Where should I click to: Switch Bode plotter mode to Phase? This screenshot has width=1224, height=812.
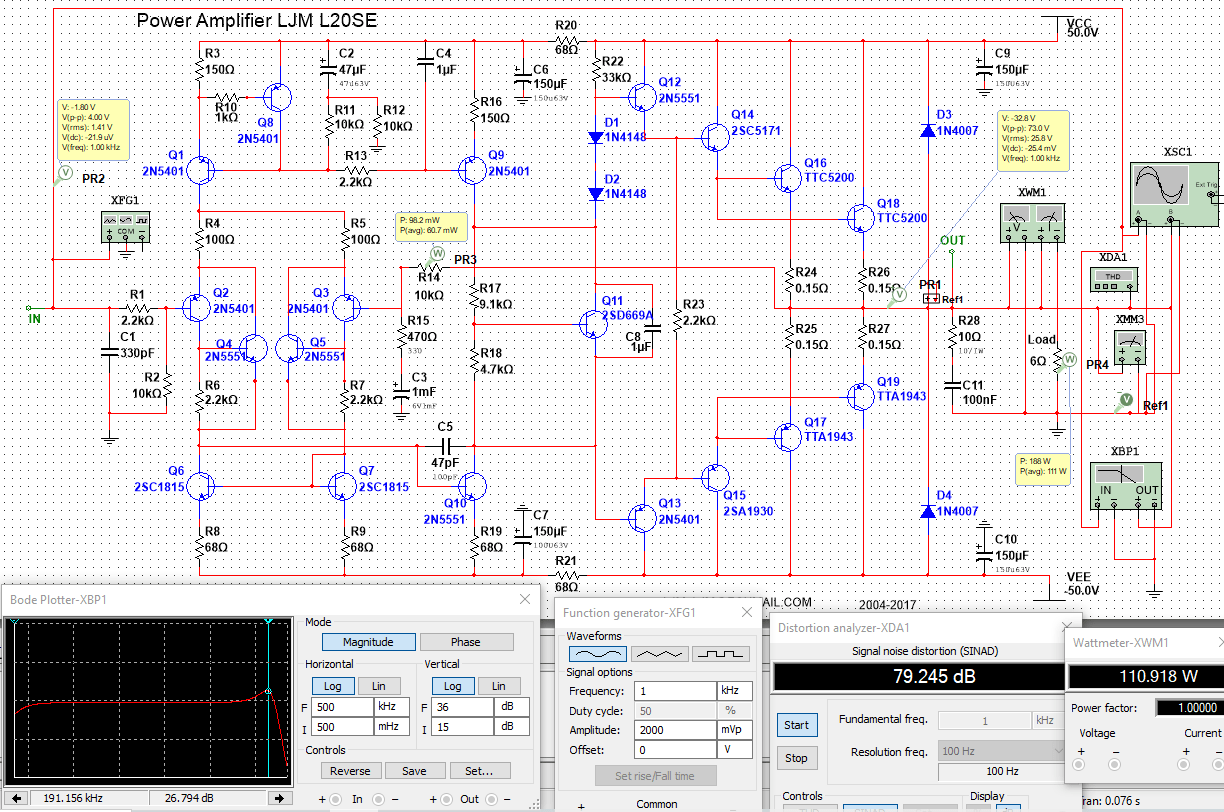click(x=466, y=642)
